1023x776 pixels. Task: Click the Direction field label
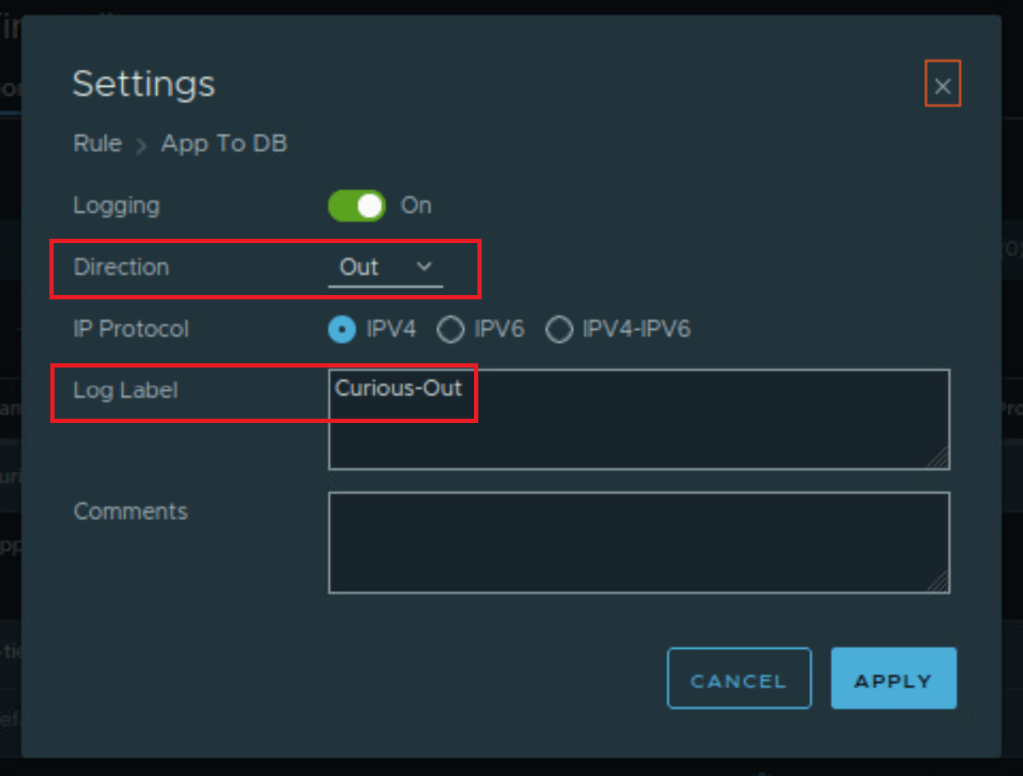coord(121,268)
